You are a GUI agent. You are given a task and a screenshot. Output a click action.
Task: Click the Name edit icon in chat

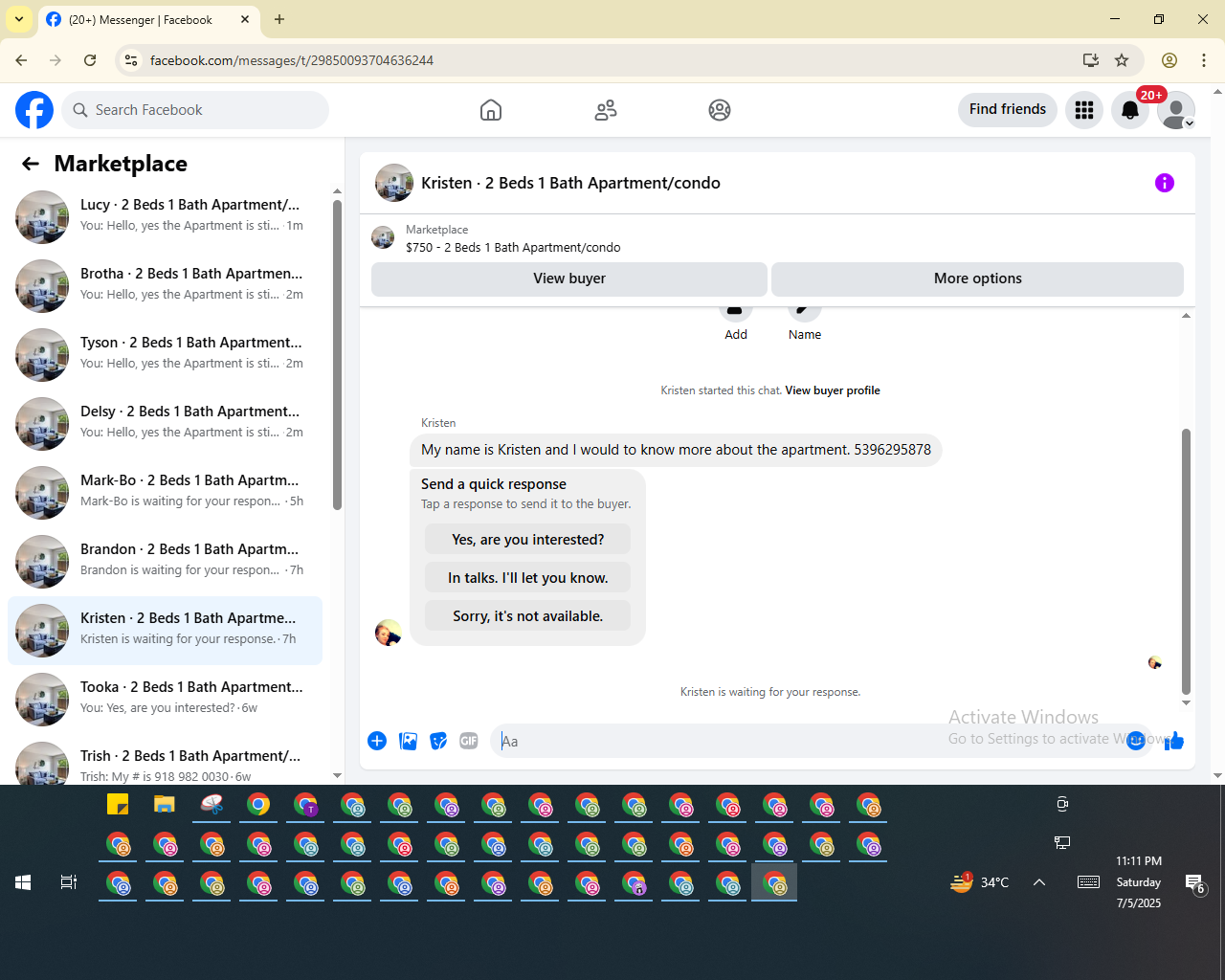[804, 312]
